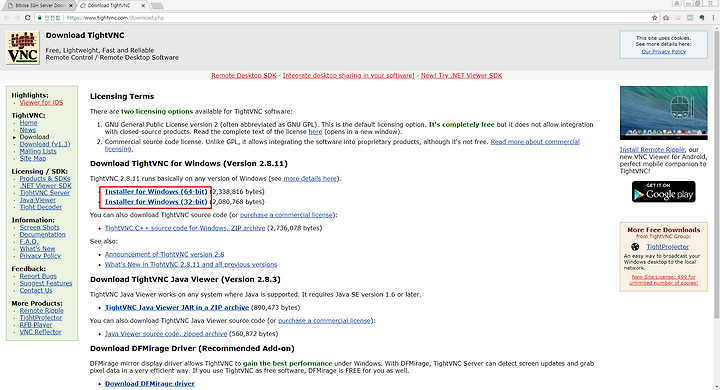Viewport: 720px width, 390px height.
Task: Open Java Viewer sidebar link
Action: pyautogui.click(x=38, y=200)
